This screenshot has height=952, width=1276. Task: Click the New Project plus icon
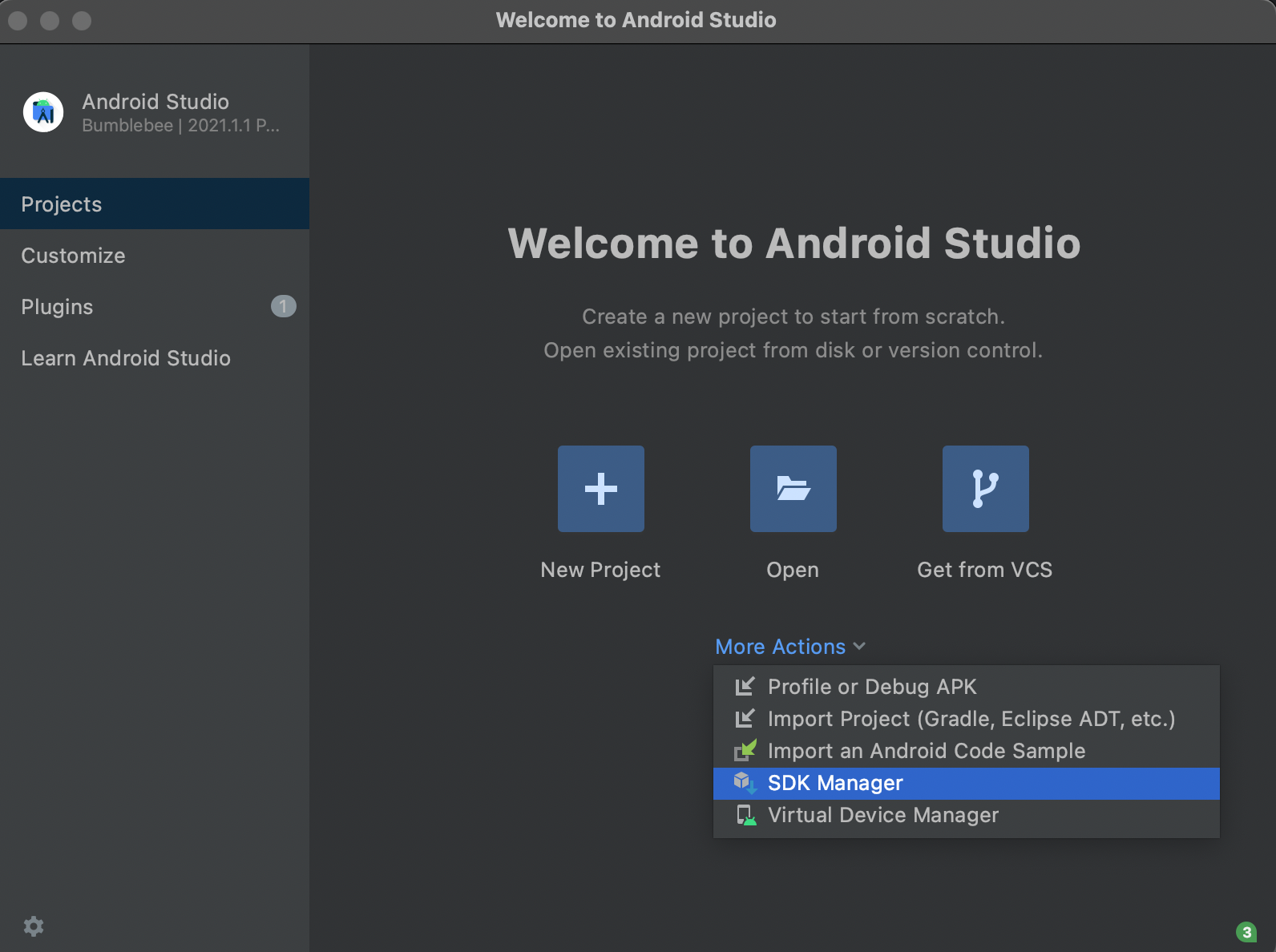click(601, 489)
